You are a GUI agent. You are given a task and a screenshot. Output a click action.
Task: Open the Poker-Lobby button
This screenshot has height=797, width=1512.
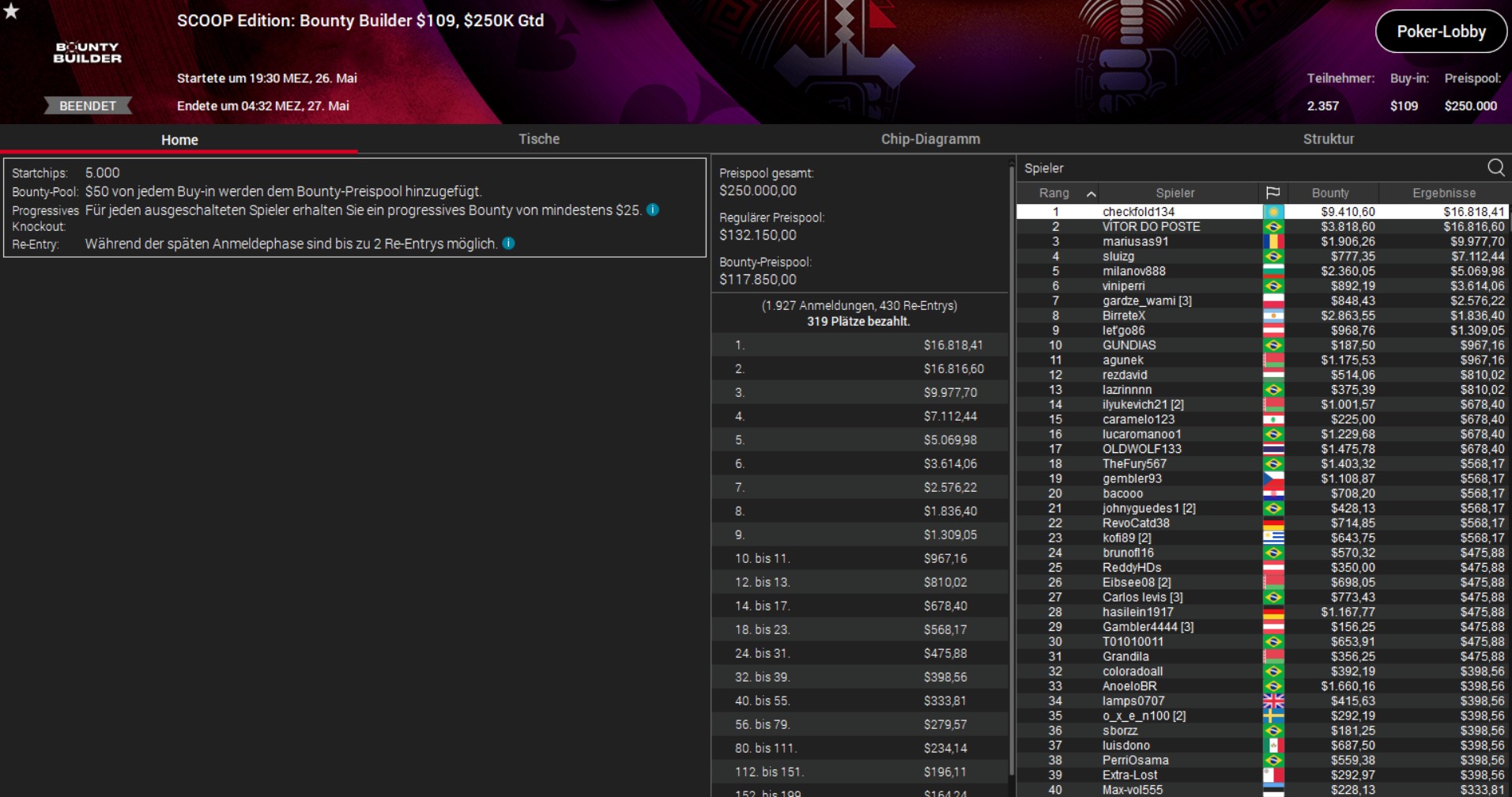click(x=1441, y=32)
